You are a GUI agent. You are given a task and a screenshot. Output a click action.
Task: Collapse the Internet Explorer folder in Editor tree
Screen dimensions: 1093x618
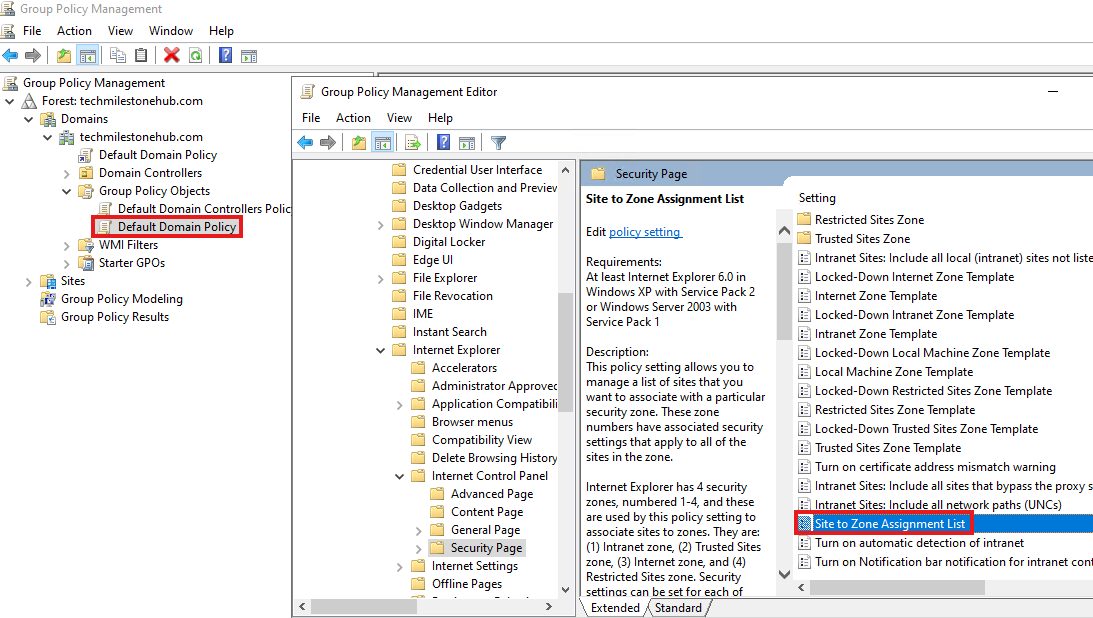381,350
